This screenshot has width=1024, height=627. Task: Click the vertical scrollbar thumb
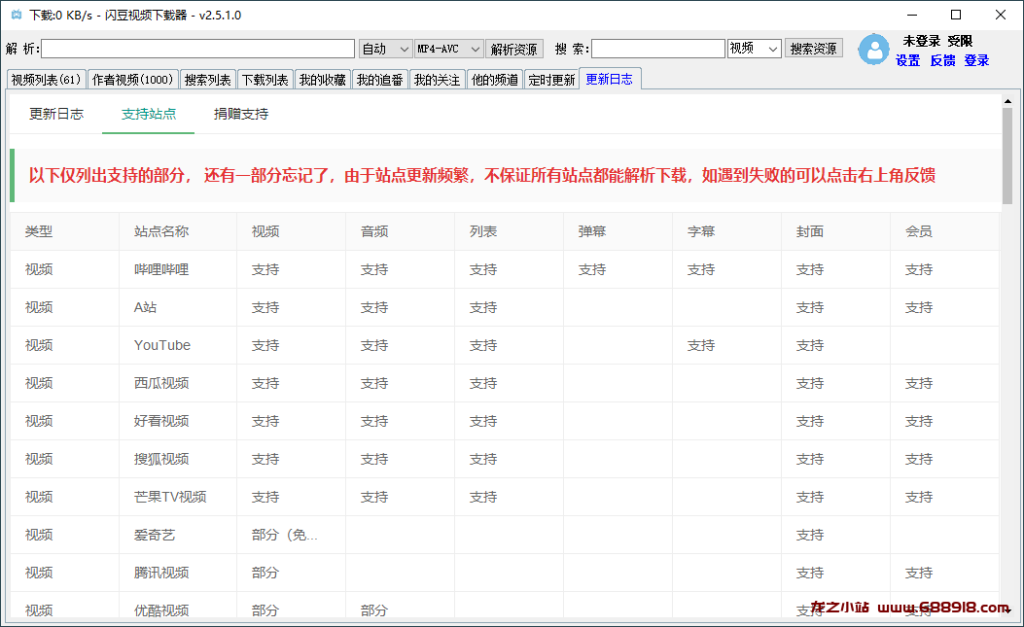1008,156
